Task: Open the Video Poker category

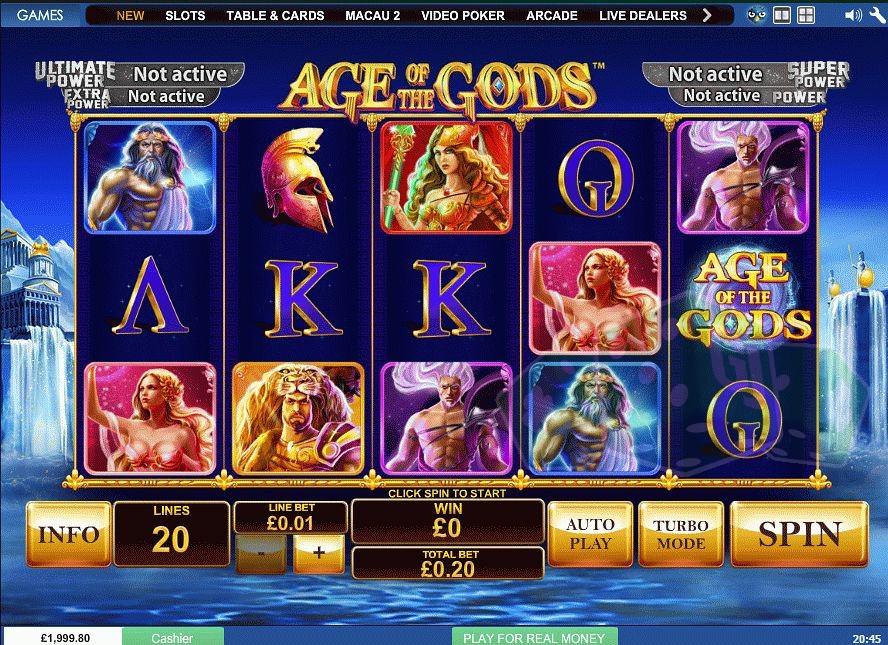Action: (x=463, y=16)
